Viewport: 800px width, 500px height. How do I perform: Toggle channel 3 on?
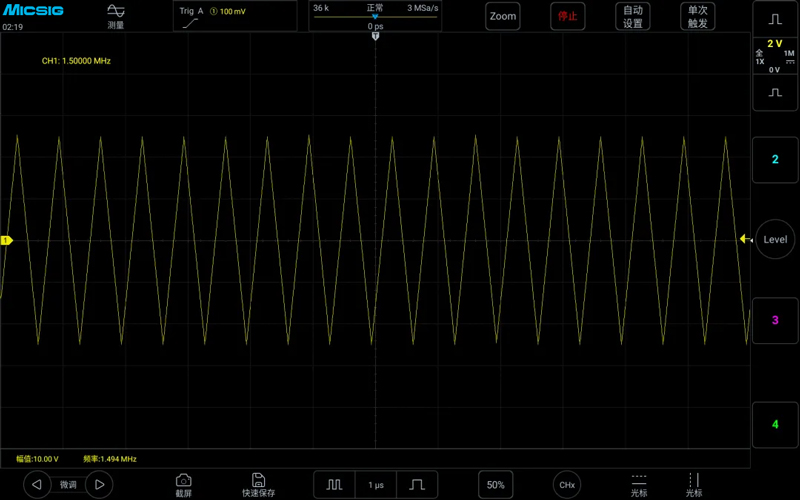(x=775, y=320)
